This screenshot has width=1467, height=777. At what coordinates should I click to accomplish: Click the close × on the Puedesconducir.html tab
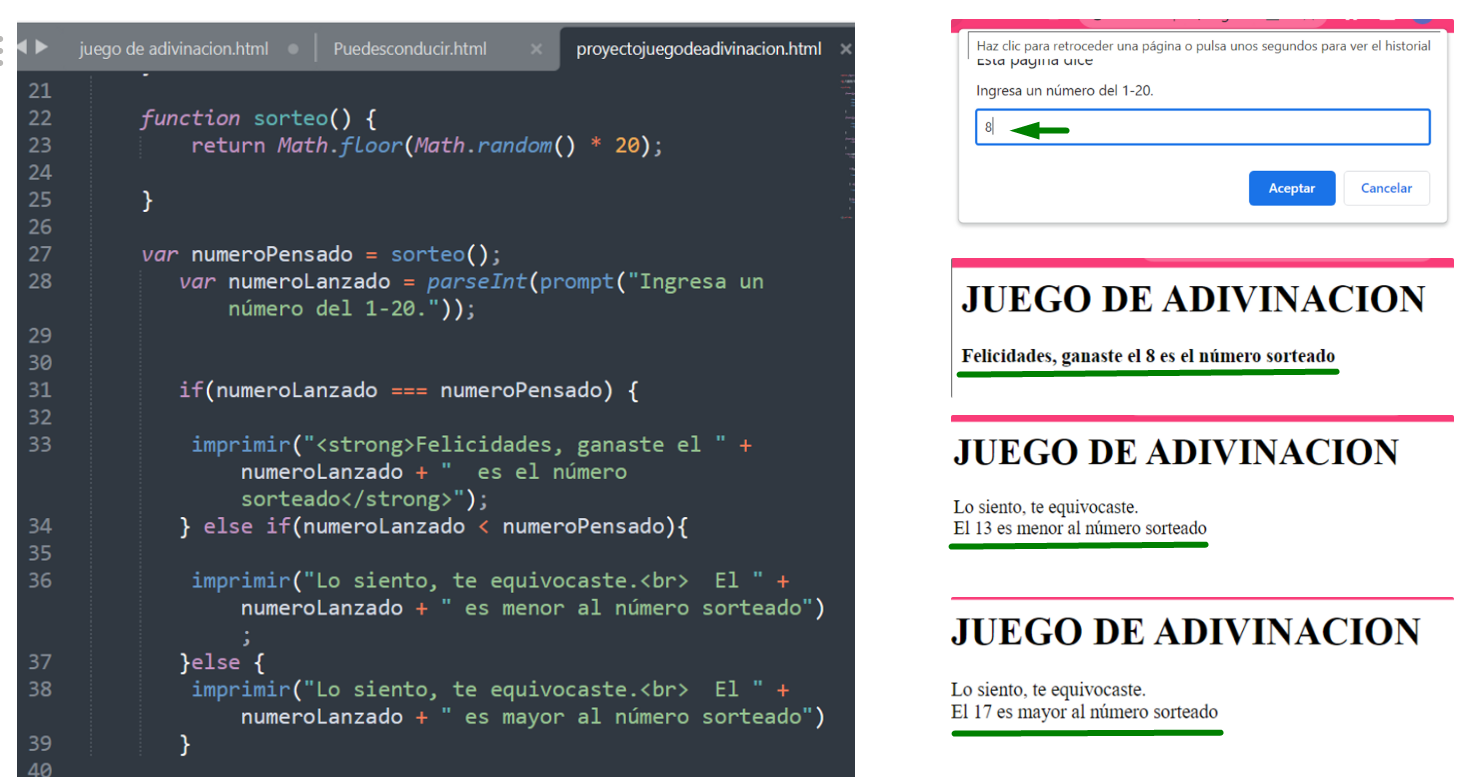point(536,48)
